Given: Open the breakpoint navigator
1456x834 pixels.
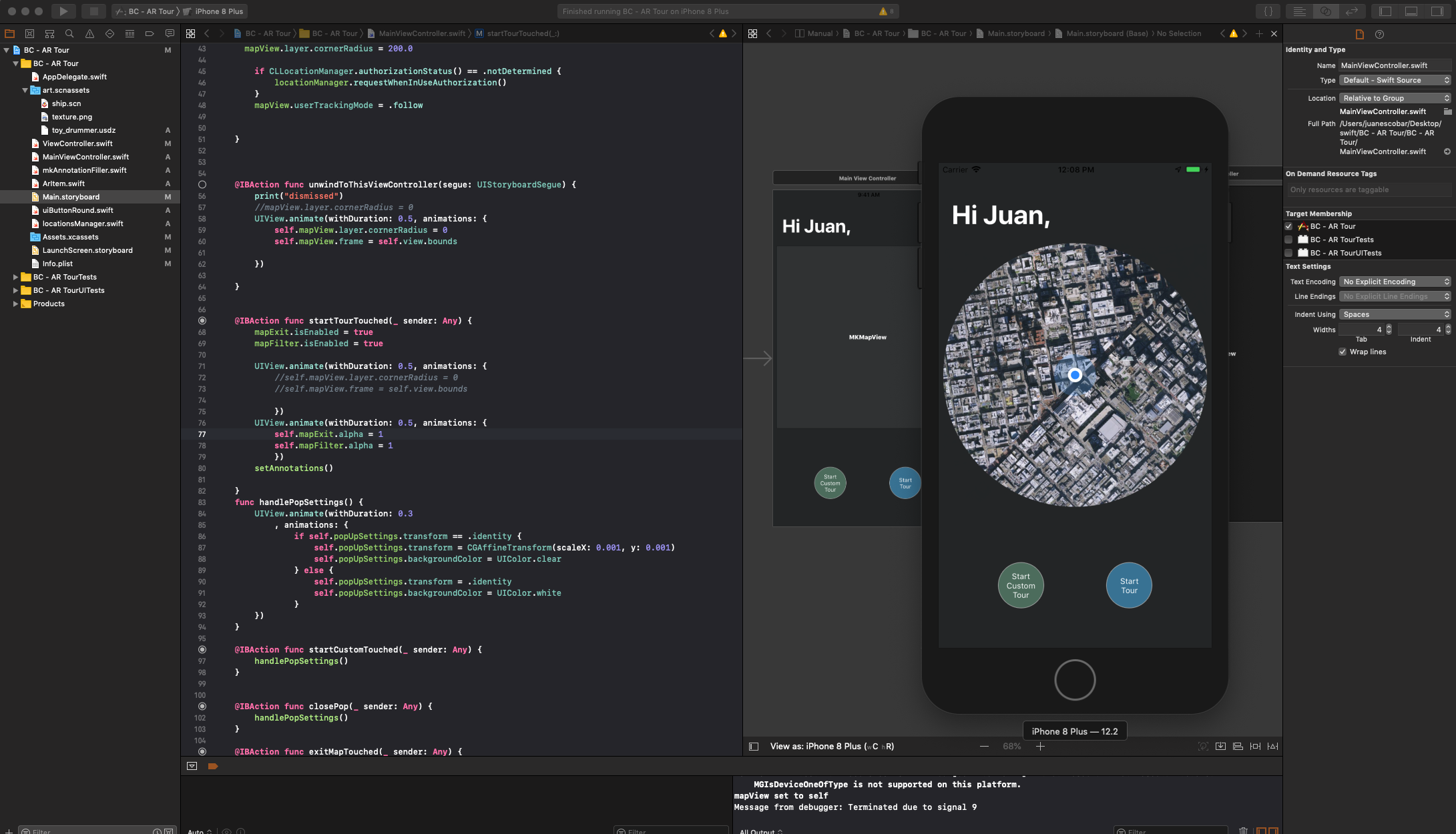Looking at the screenshot, I should 150,33.
